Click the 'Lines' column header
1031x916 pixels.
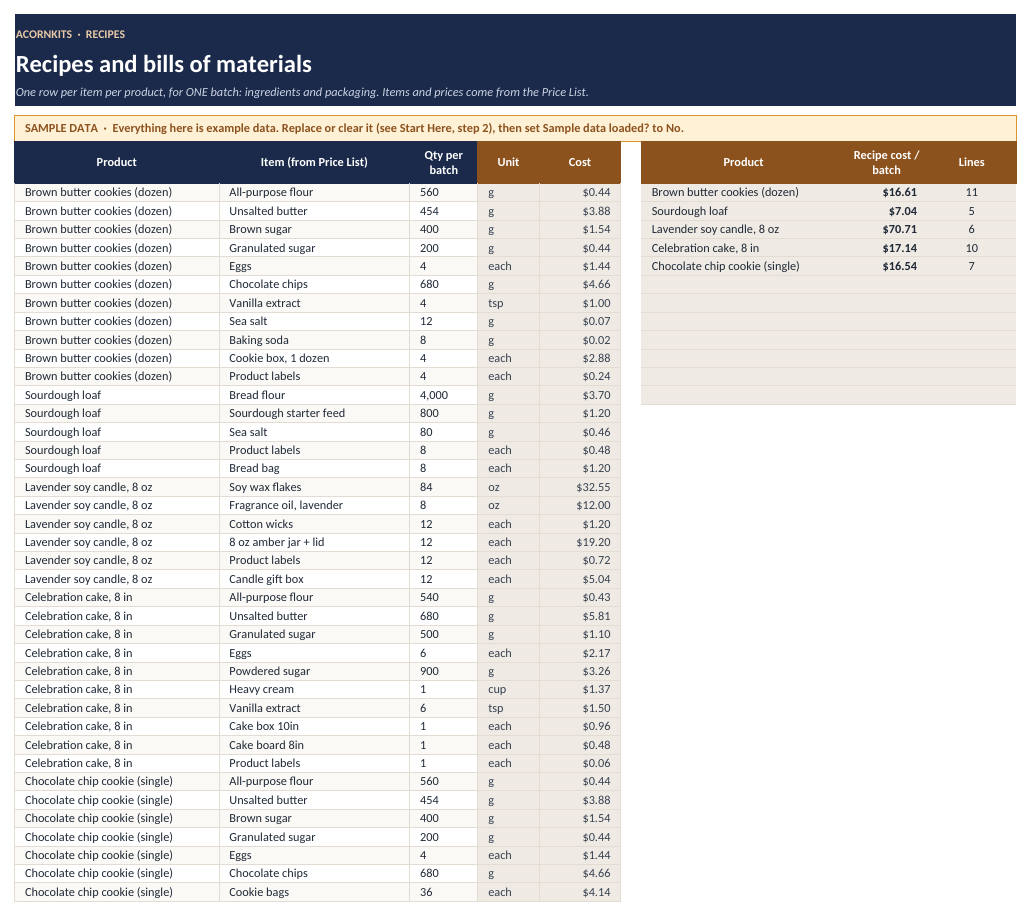click(x=971, y=162)
